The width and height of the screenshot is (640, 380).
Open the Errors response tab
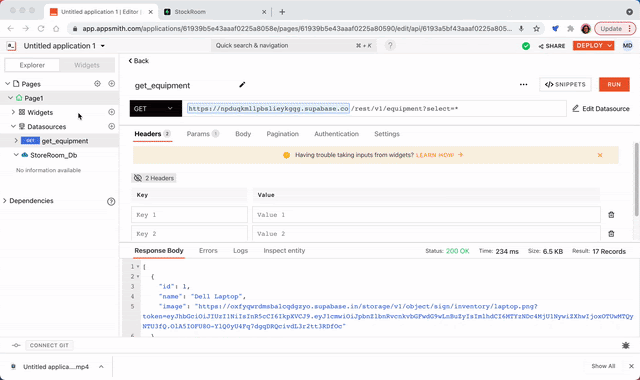coord(208,251)
